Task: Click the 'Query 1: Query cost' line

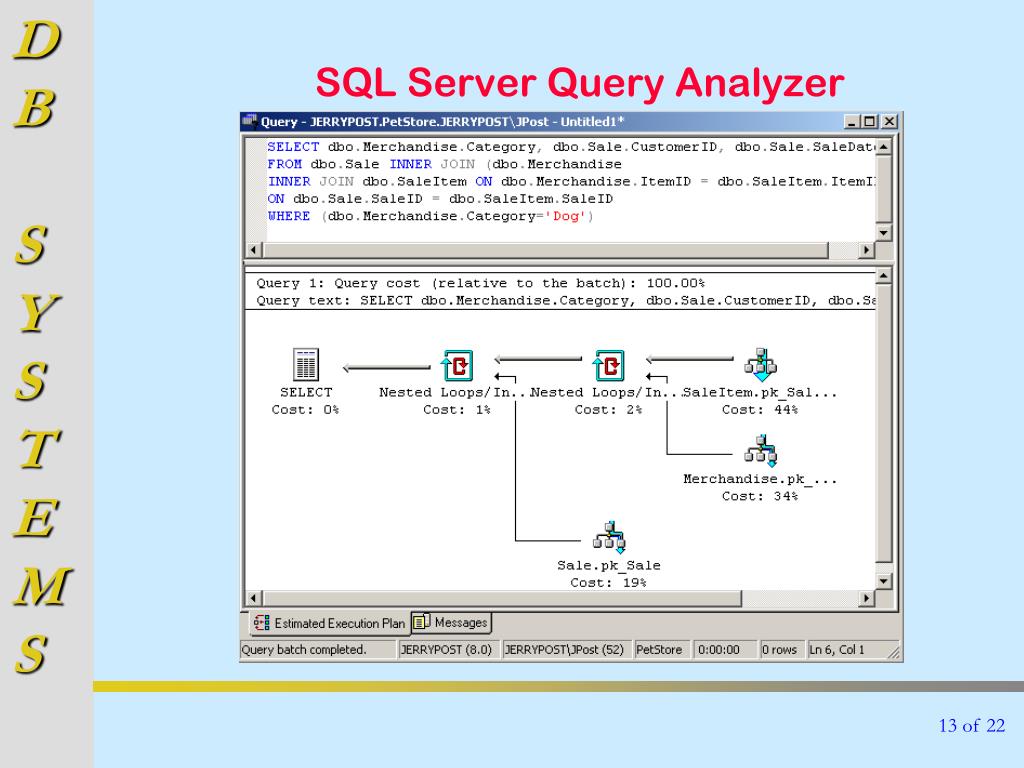Action: click(480, 283)
